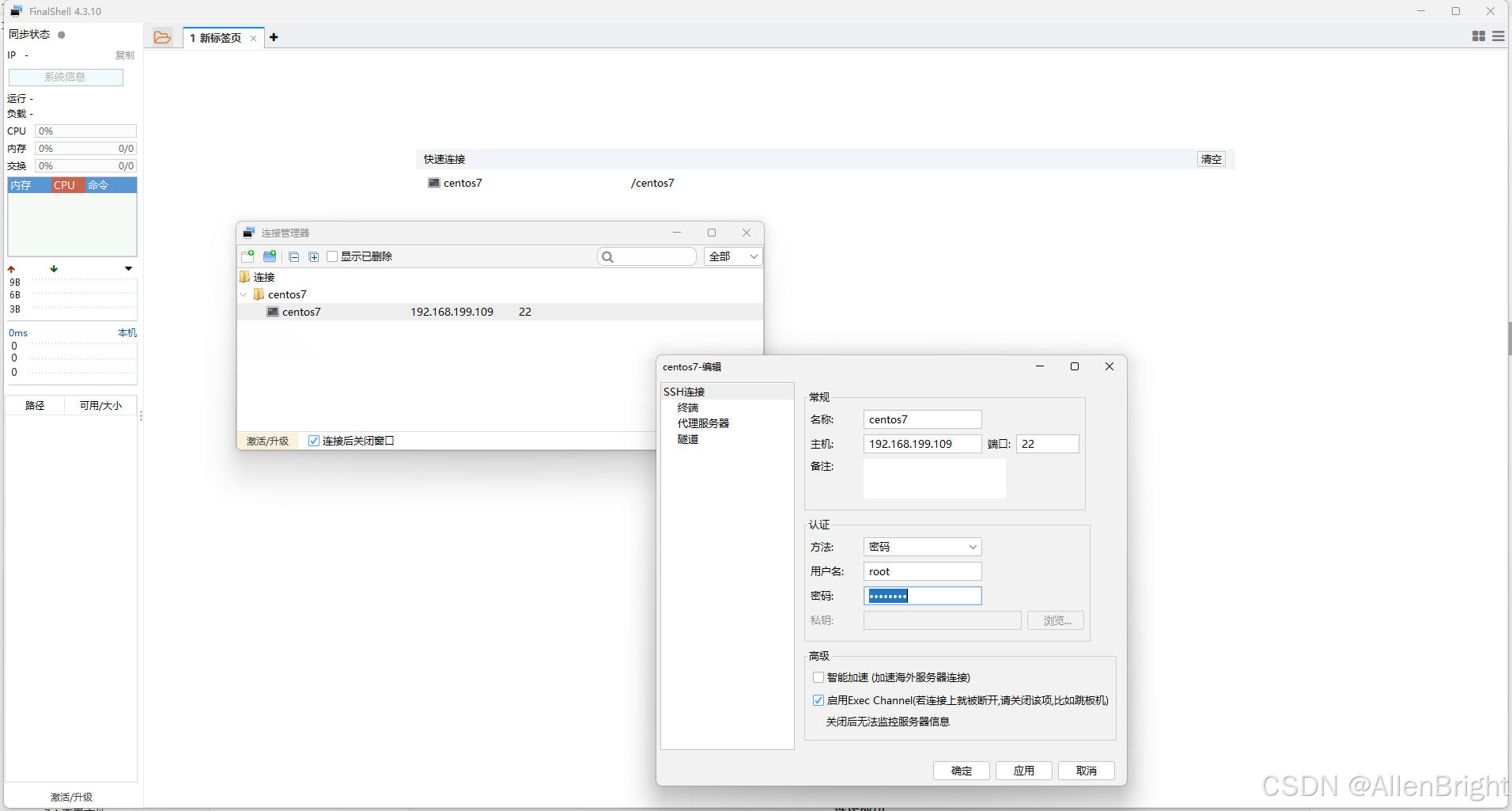Screen dimensions: 1512x811
Task: Click 激活/升级 at the sidebar bottom
Action: pos(71,797)
